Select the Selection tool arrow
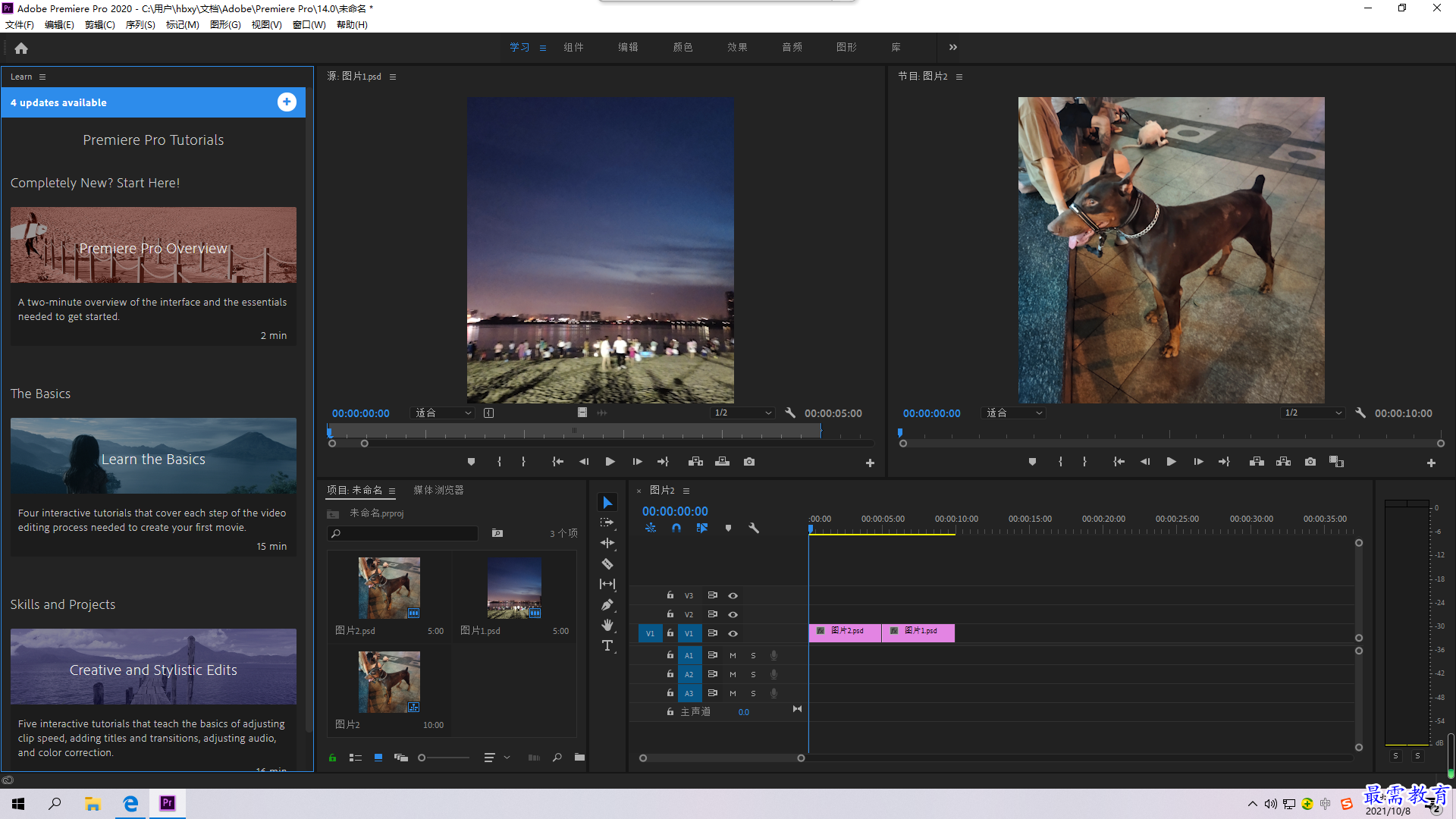The image size is (1456, 819). [607, 503]
